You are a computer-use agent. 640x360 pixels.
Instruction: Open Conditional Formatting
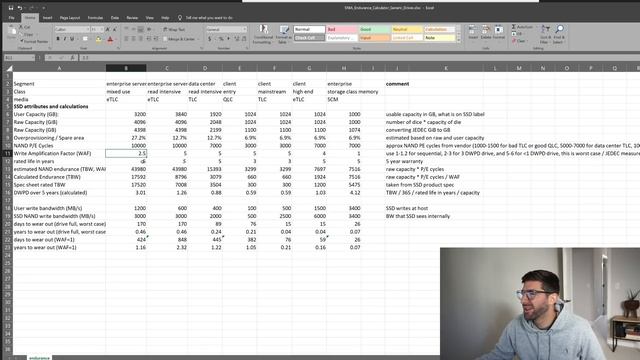tap(263, 34)
